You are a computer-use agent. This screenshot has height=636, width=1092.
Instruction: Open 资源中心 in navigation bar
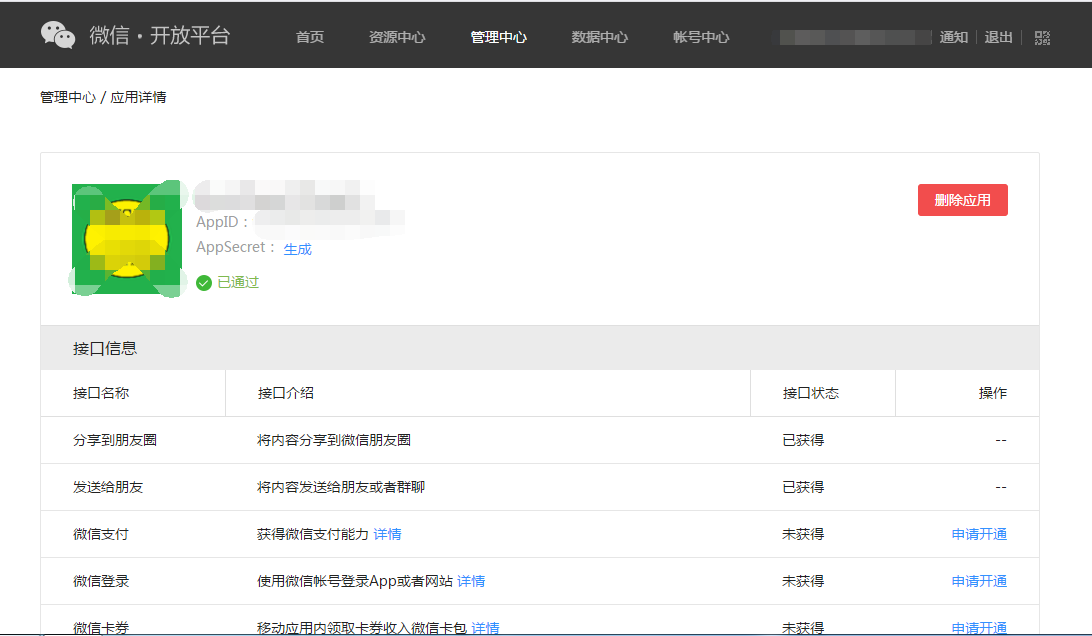(x=397, y=37)
